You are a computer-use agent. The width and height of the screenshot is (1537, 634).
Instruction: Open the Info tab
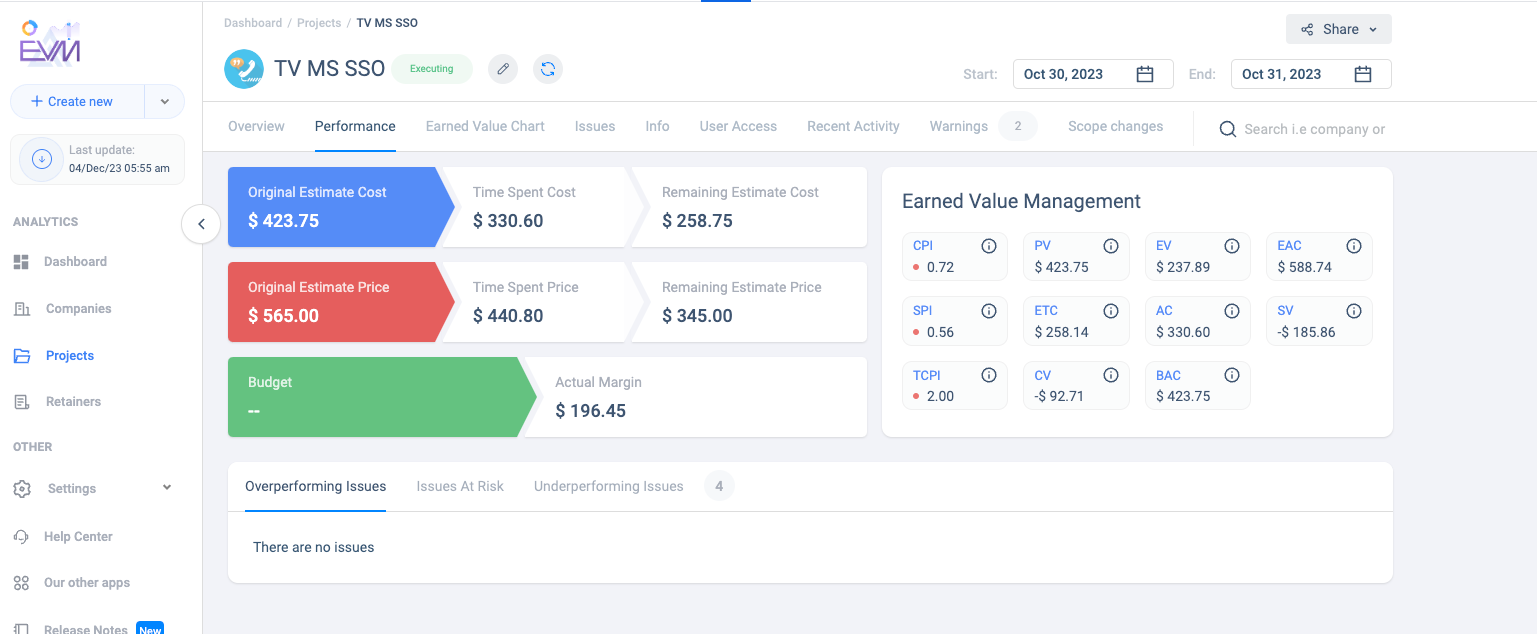pos(657,126)
